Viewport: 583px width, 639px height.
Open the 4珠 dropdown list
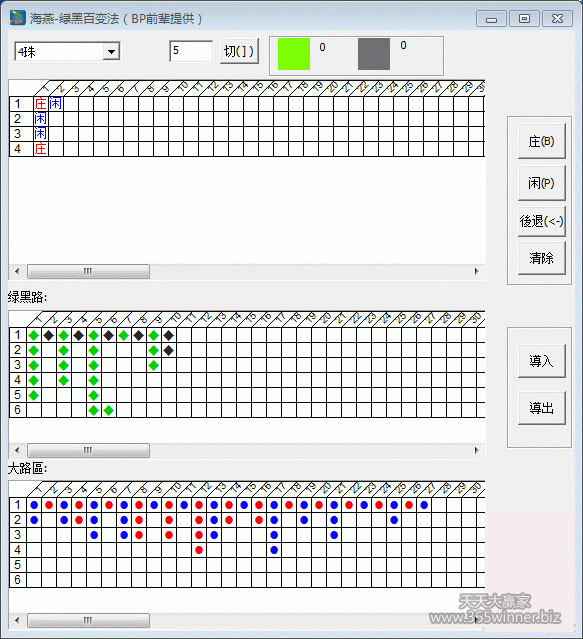click(x=111, y=52)
